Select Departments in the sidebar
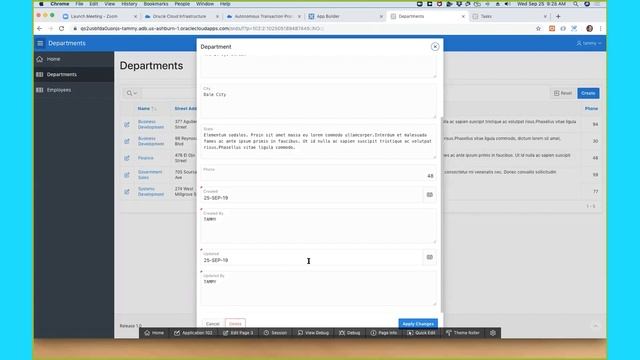The image size is (640, 360). (x=74, y=75)
